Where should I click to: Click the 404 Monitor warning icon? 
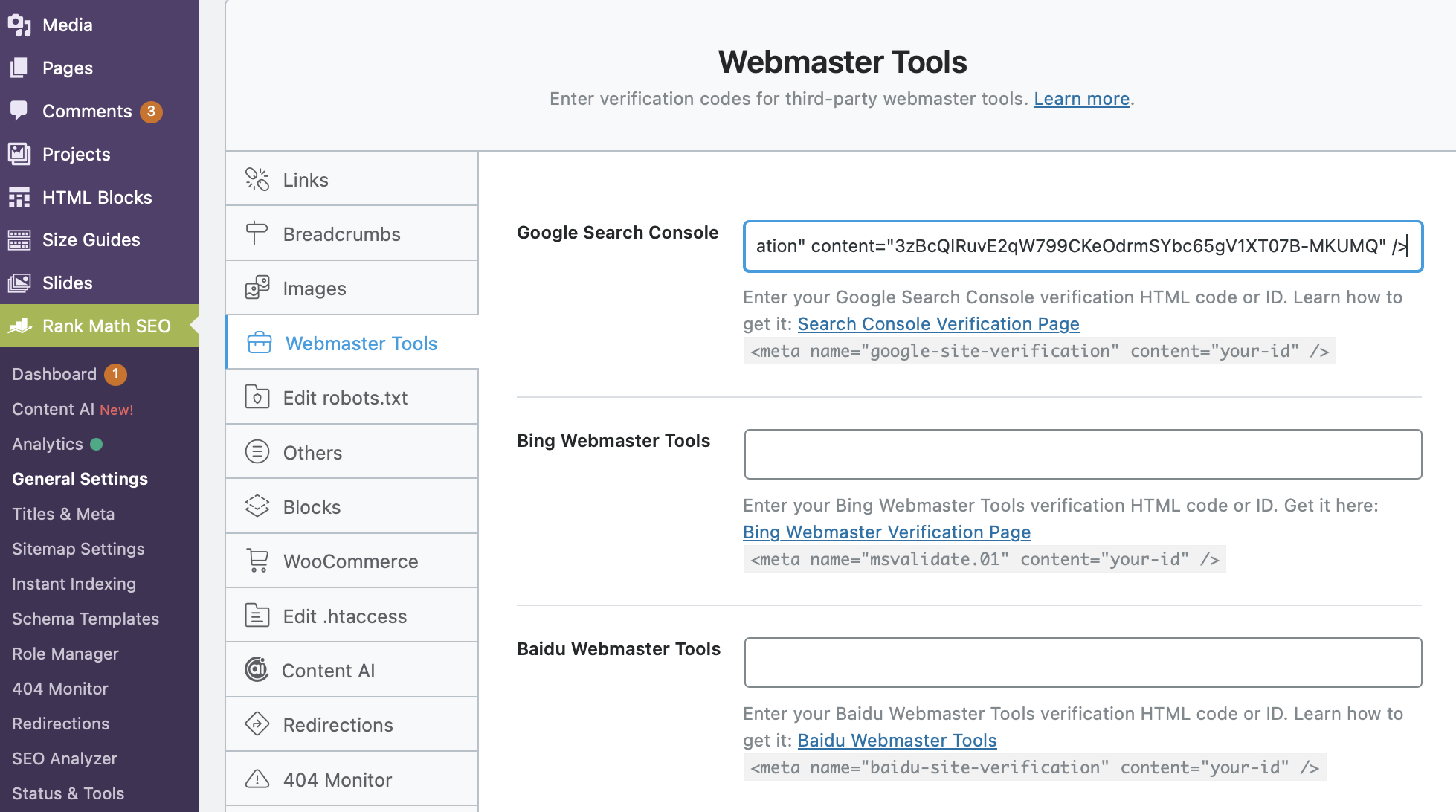pyautogui.click(x=257, y=779)
